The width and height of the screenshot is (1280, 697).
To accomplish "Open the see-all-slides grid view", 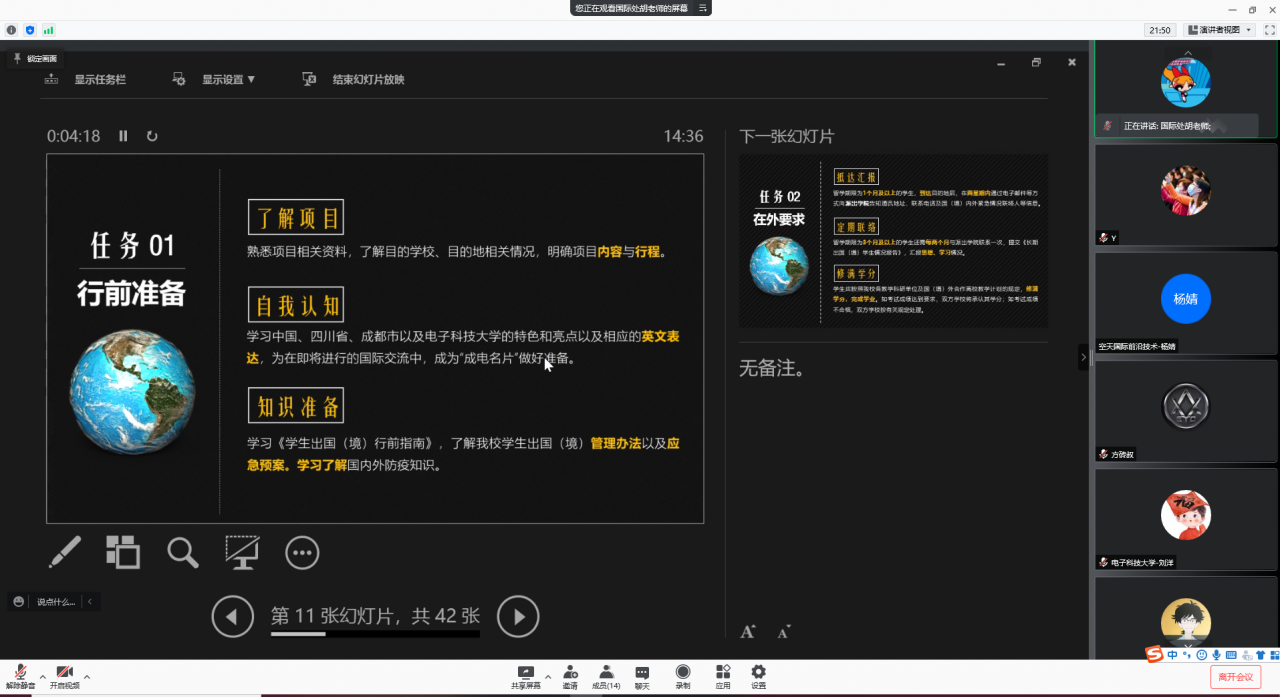I will pyautogui.click(x=123, y=552).
